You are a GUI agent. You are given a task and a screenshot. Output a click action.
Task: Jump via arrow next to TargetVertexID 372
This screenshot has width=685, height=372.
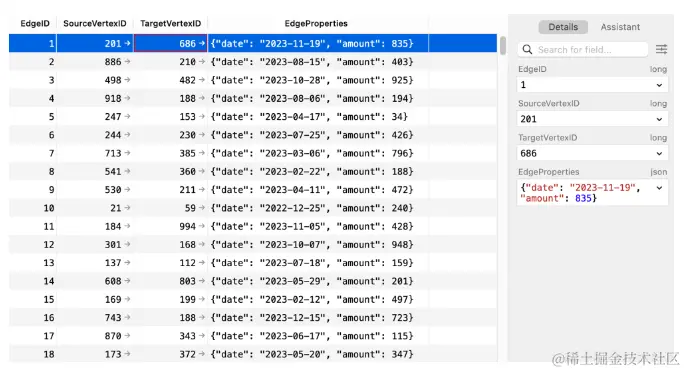point(201,354)
